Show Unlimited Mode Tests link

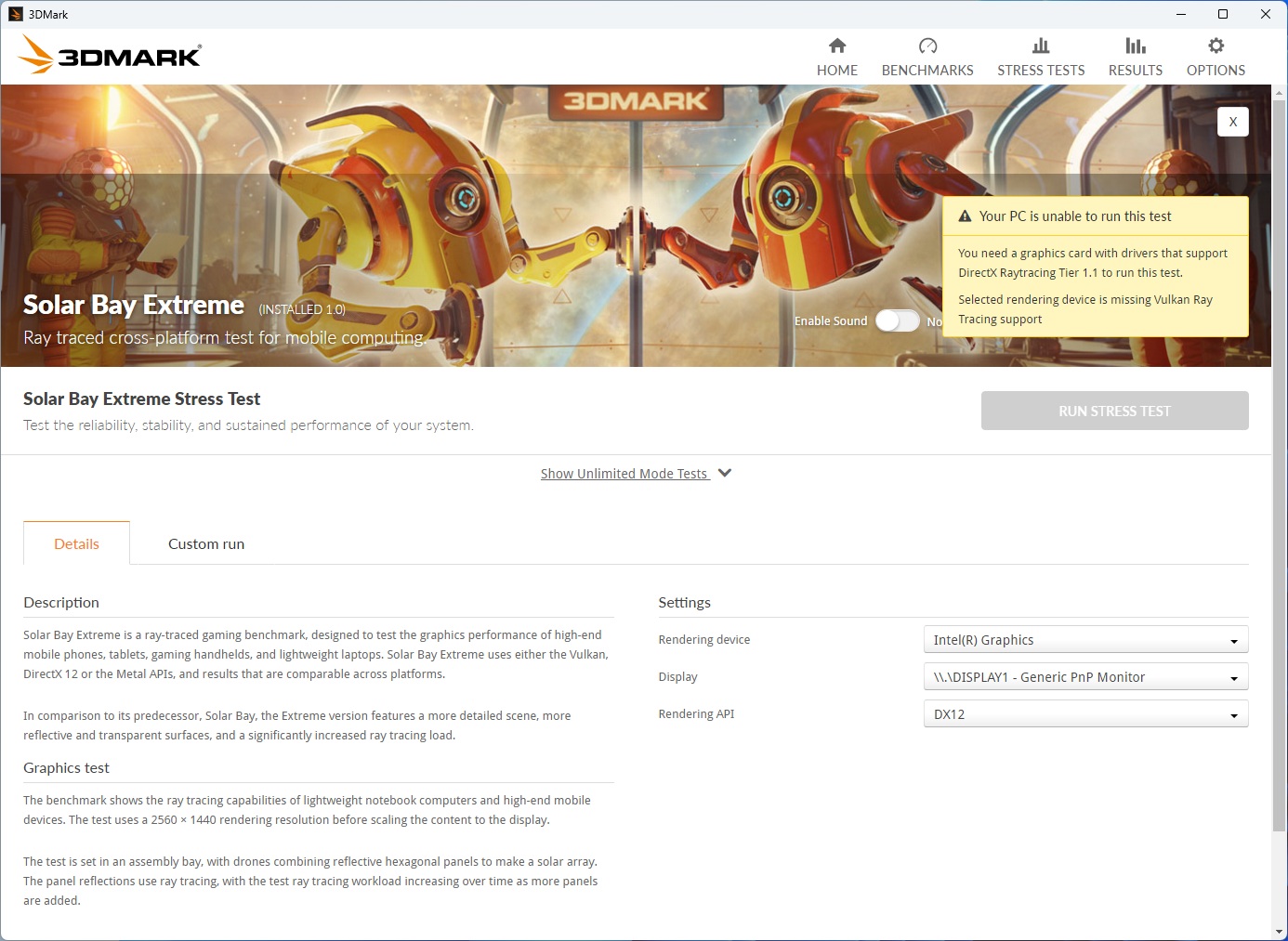point(624,474)
